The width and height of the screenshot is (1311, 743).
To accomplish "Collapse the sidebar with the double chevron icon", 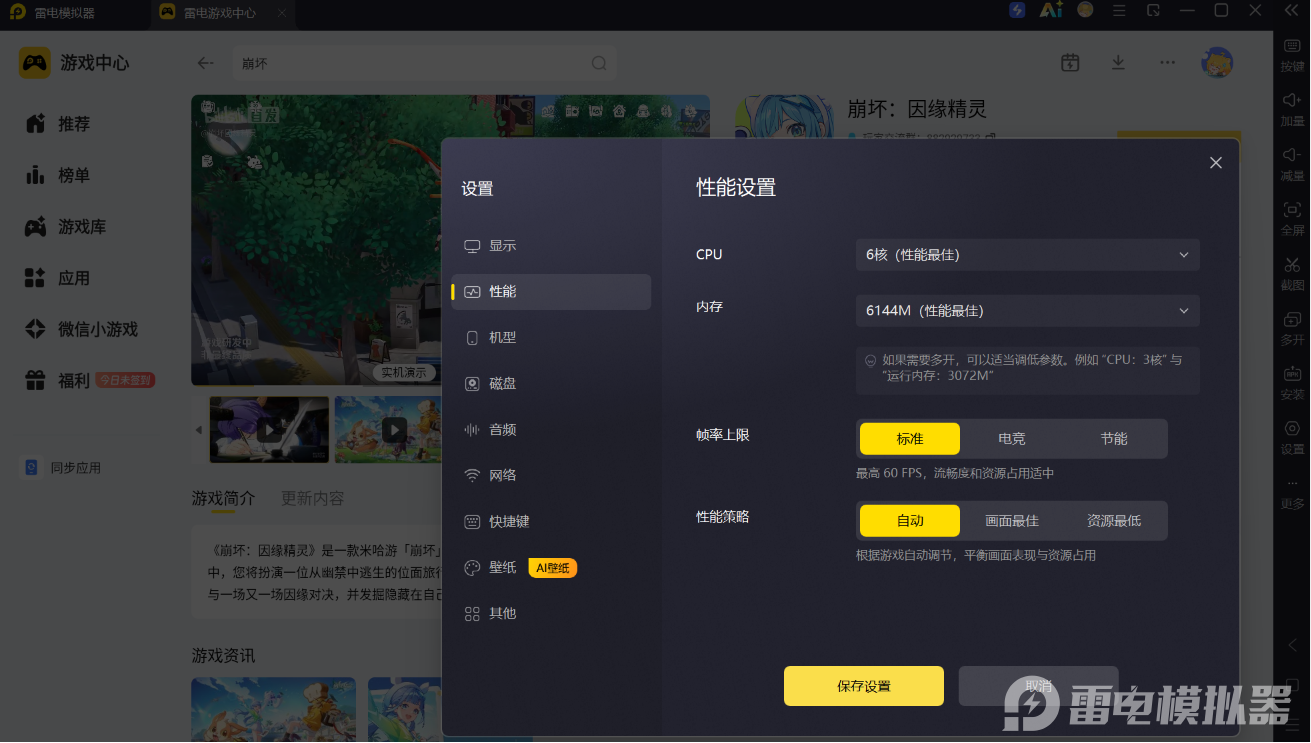I will (x=1290, y=10).
